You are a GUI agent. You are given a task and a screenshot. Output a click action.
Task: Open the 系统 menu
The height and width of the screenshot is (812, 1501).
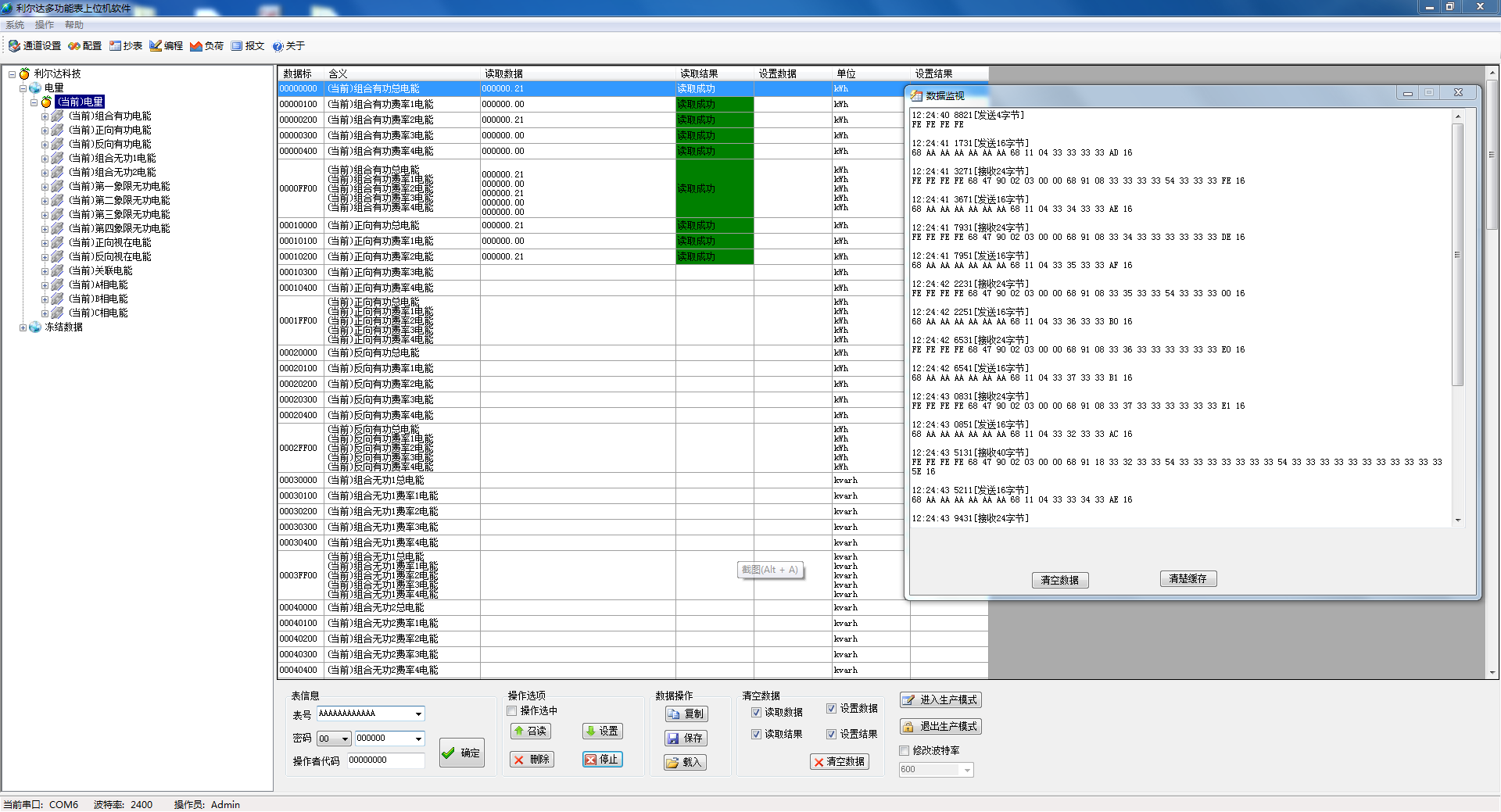coord(15,25)
